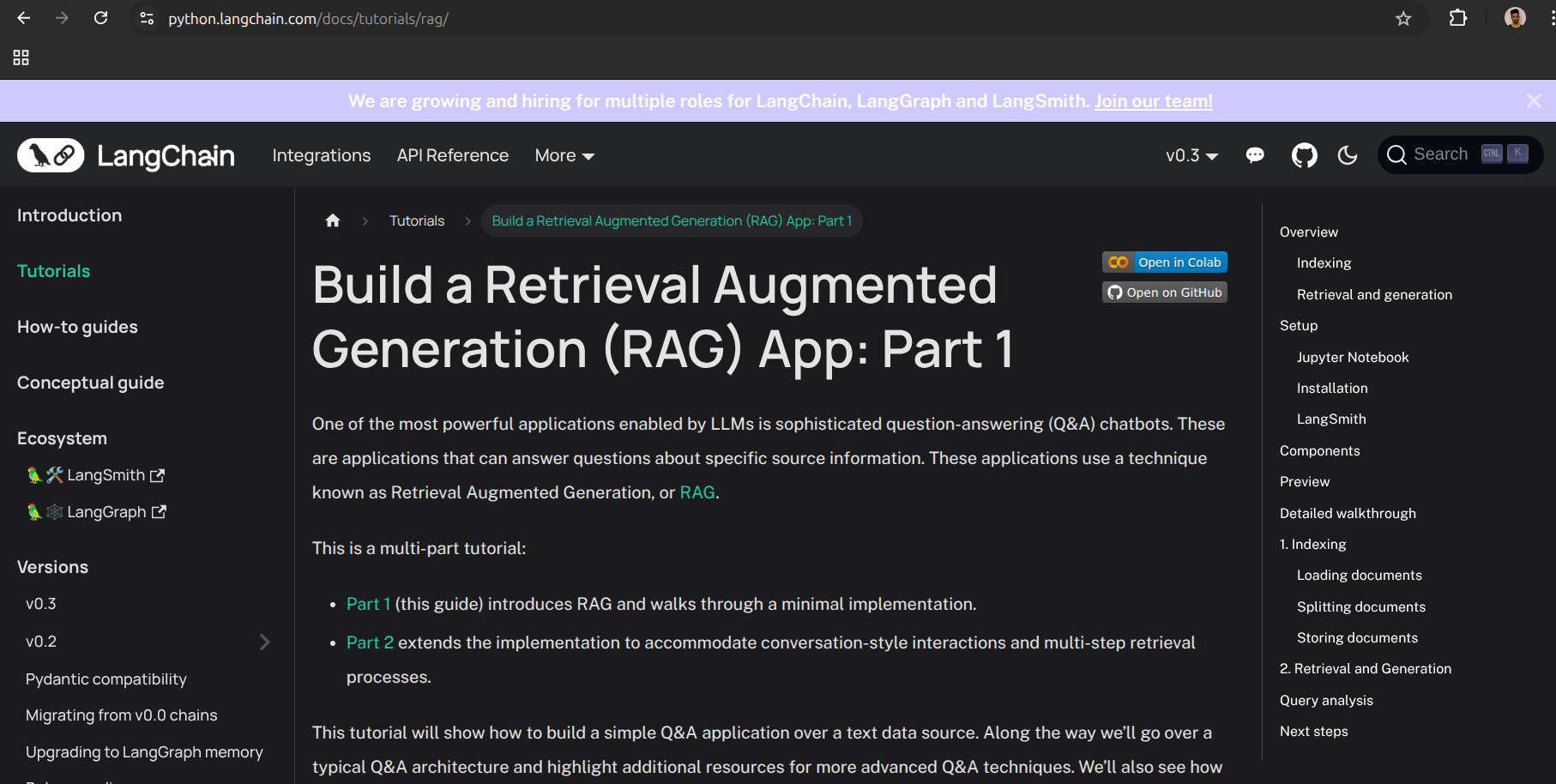Screen dimensions: 1556x784
Task: Follow the Part 2 tutorial link
Action: tap(371, 642)
